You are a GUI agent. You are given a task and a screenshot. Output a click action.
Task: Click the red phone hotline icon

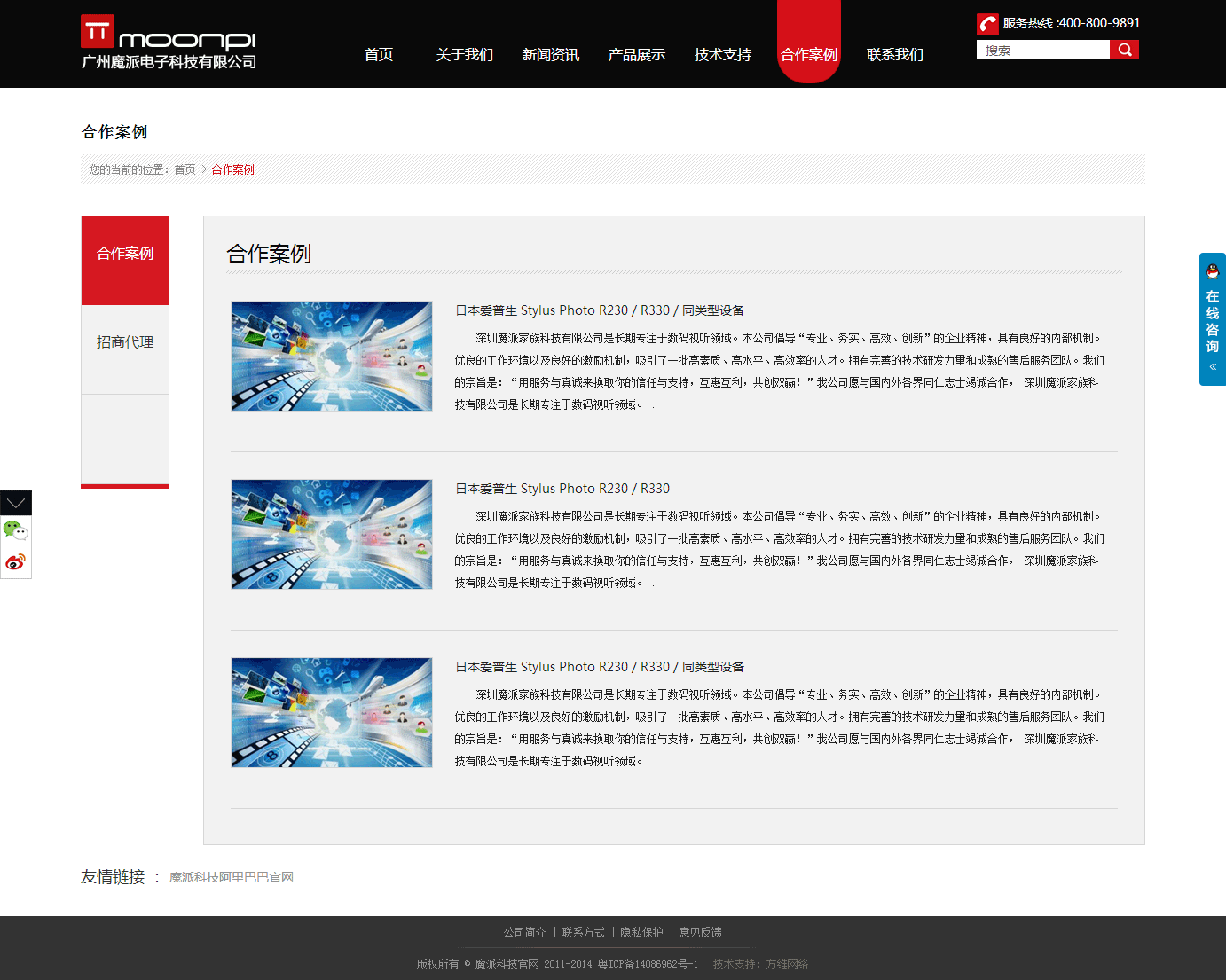point(987,24)
